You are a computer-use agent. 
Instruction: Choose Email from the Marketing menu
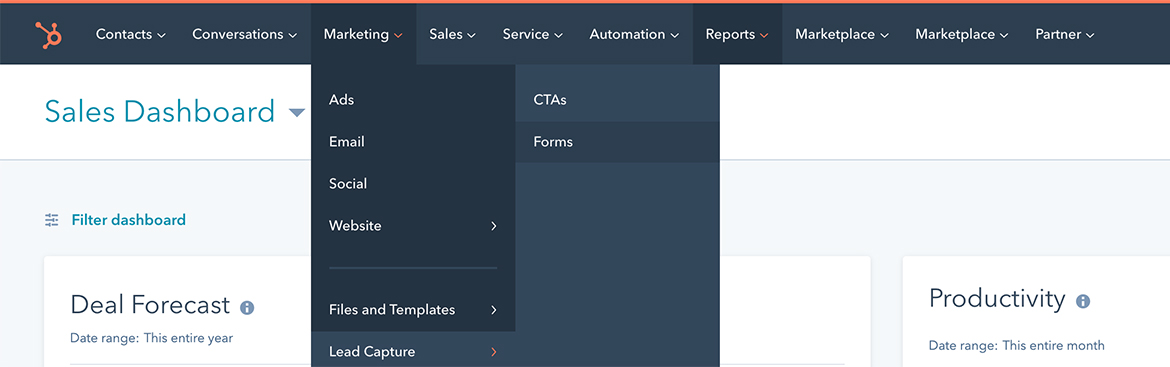413,142
